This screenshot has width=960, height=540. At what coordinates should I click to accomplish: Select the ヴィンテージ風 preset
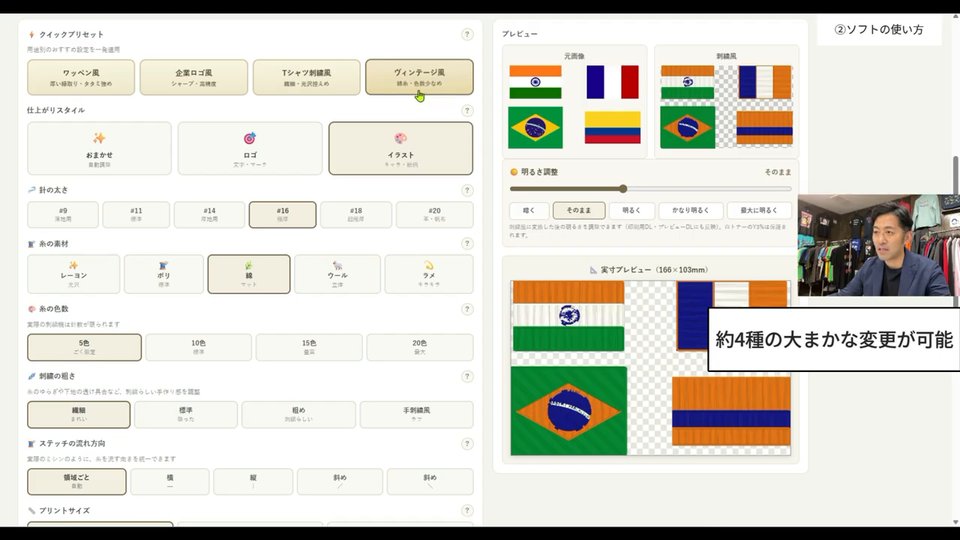(419, 77)
